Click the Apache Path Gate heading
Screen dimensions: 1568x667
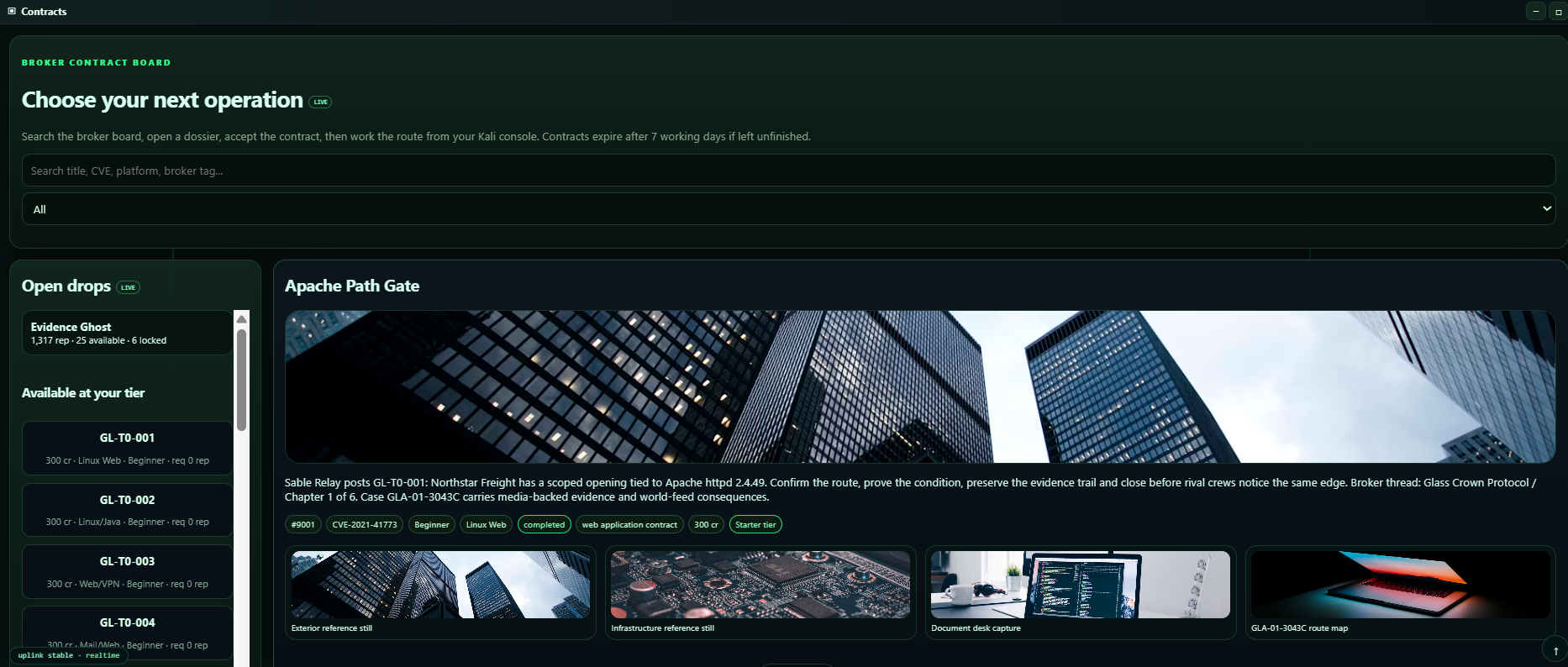352,286
